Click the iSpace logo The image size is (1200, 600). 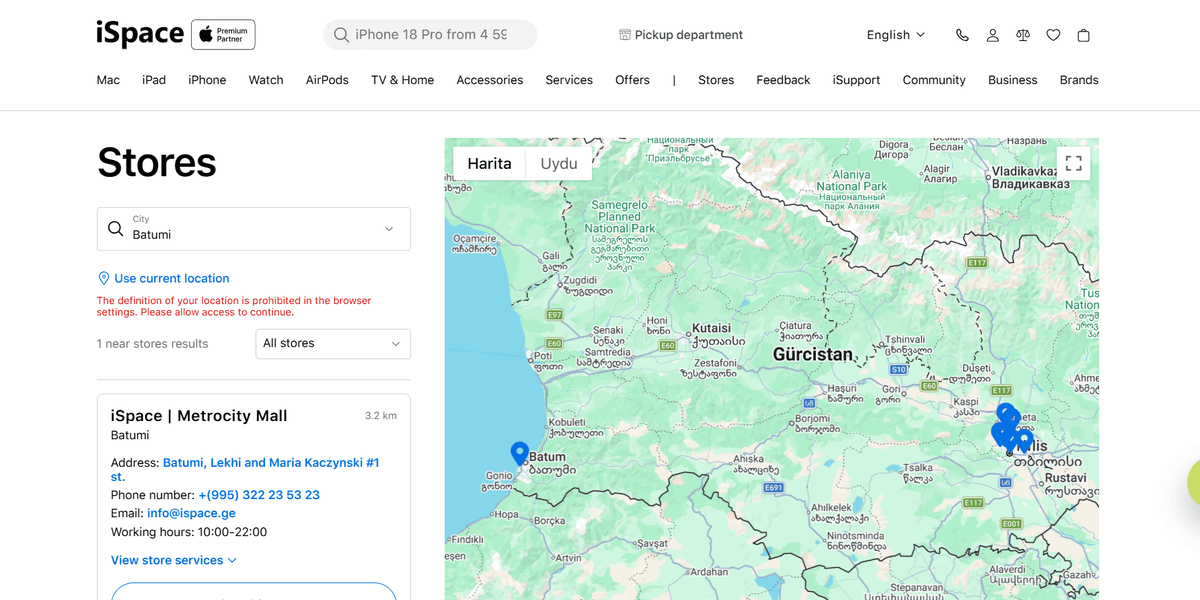click(x=140, y=34)
